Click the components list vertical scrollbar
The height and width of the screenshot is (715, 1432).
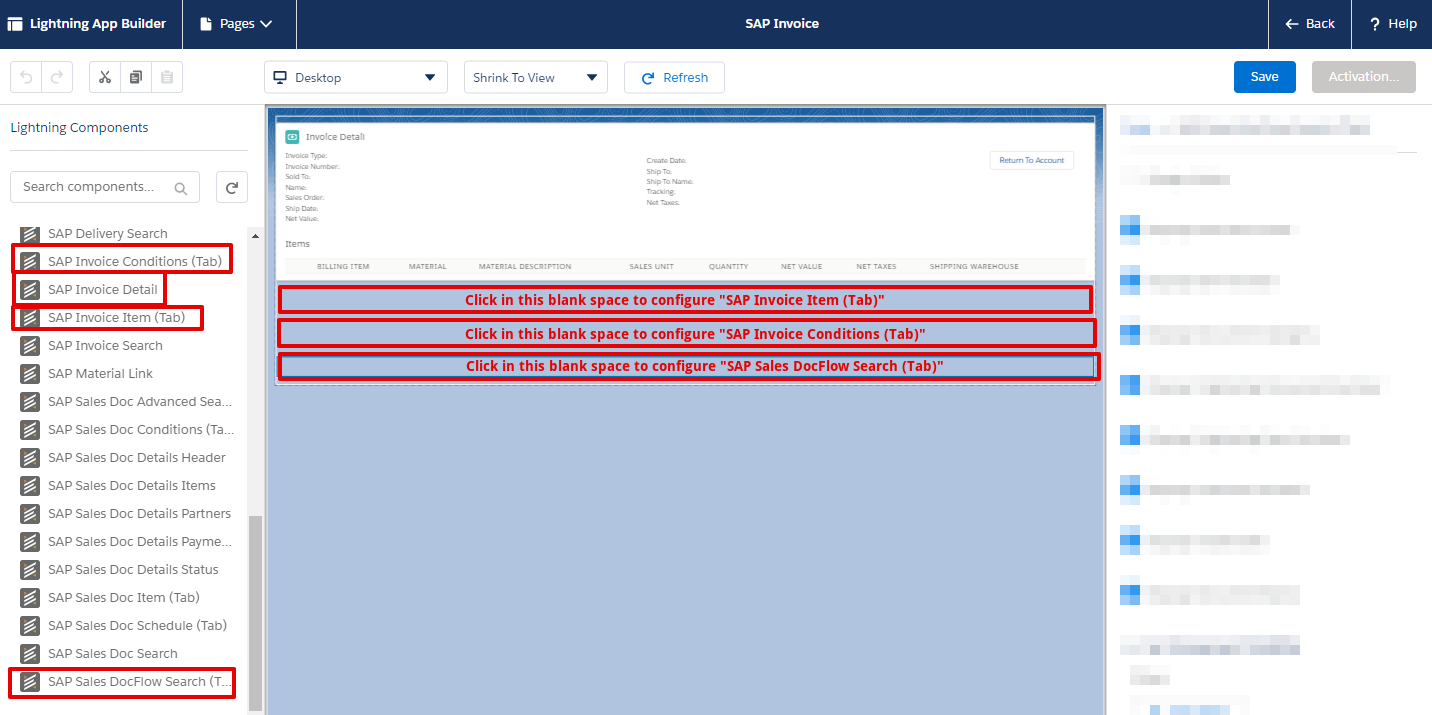(255, 612)
